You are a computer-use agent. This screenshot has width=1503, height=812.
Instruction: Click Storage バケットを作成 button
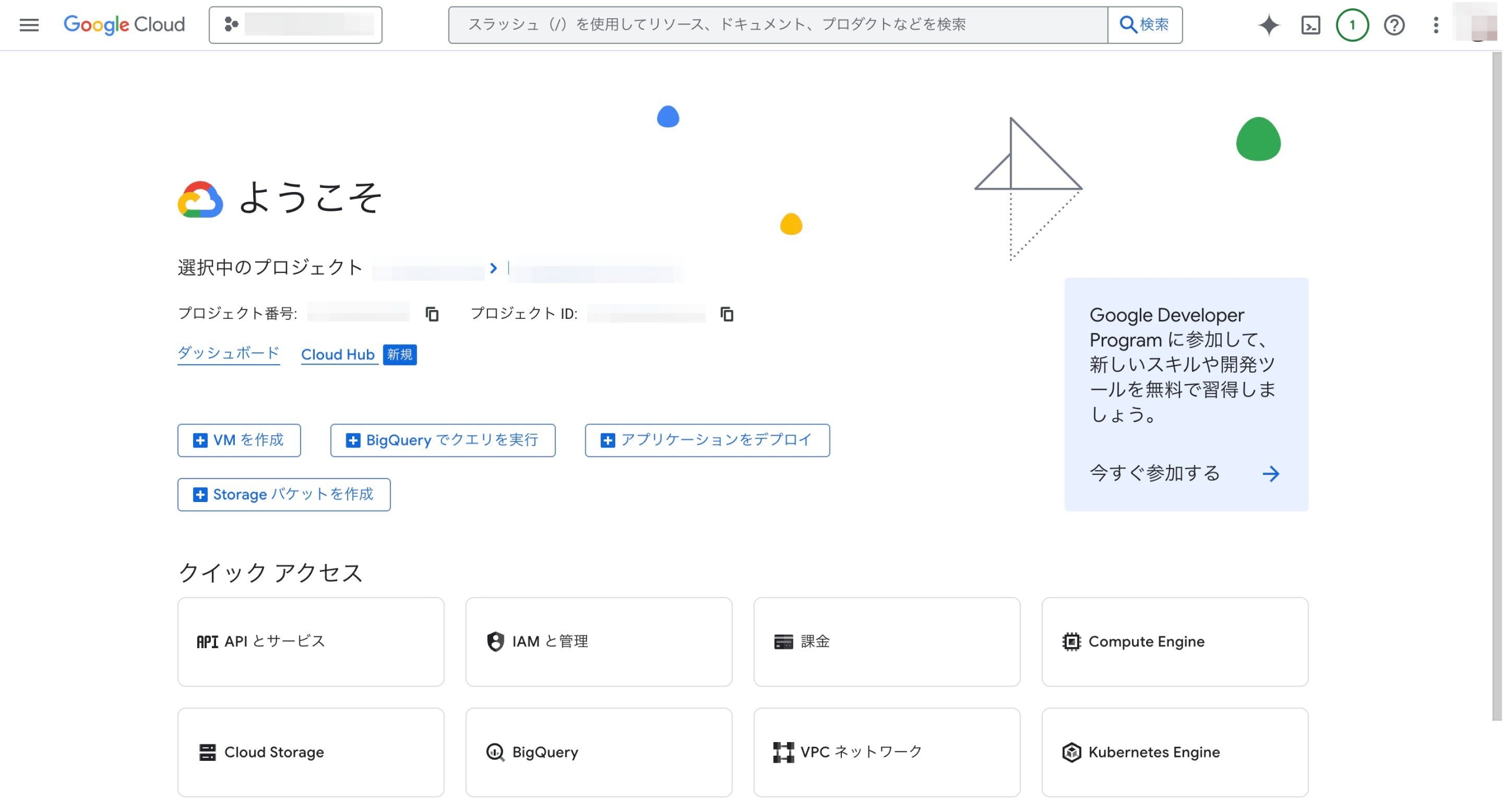284,494
